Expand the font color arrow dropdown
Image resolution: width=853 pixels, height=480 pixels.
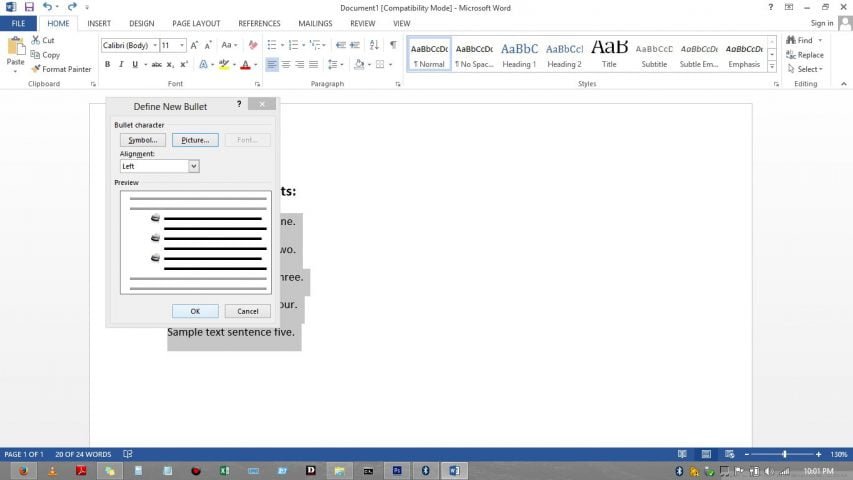256,65
